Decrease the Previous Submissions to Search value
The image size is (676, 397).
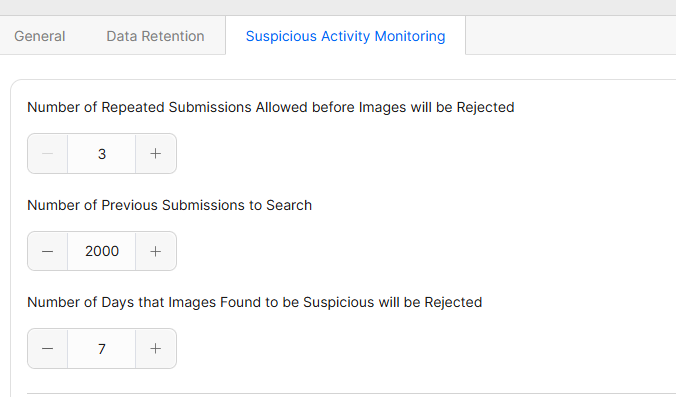pos(47,251)
